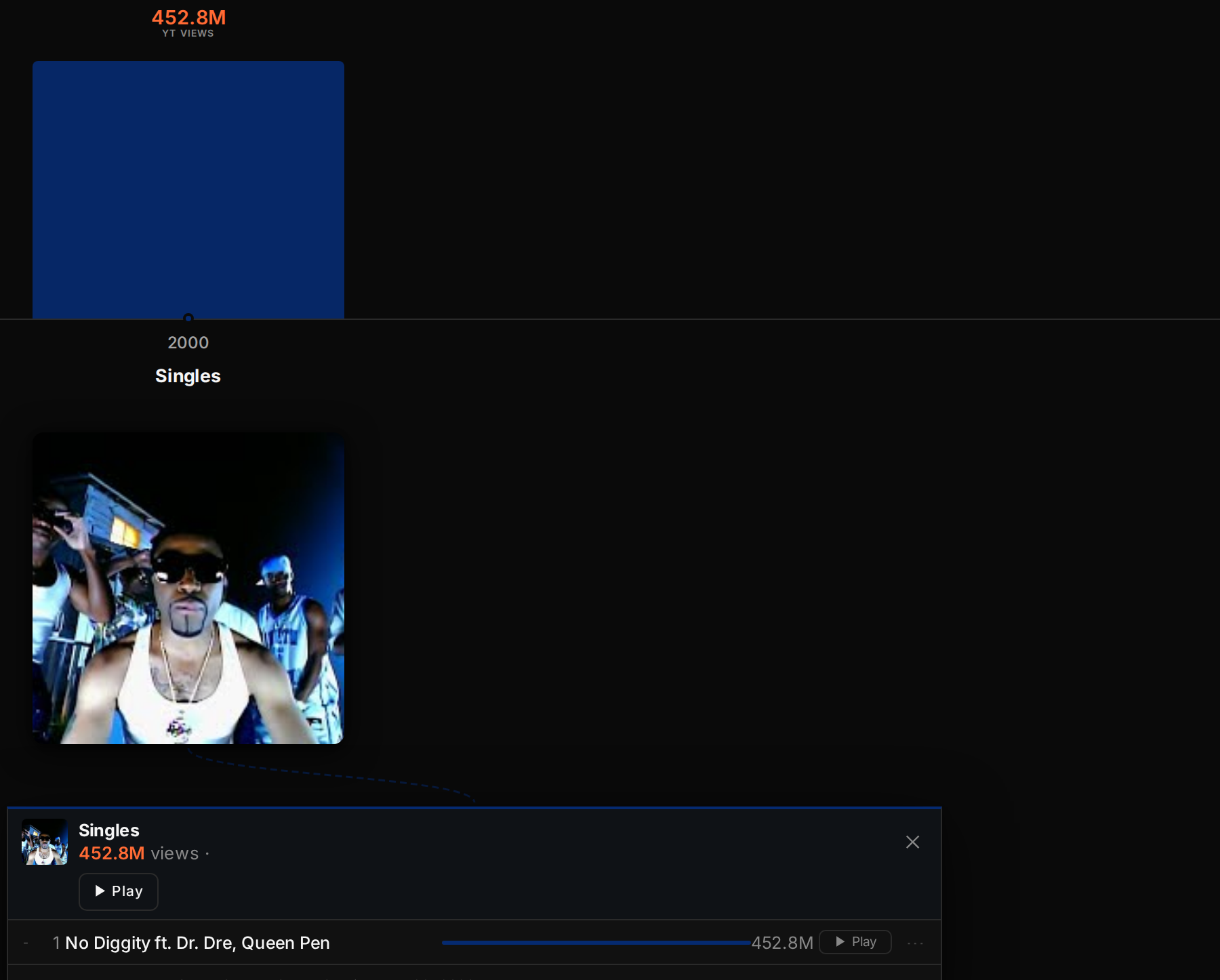The width and height of the screenshot is (1220, 980).
Task: Click the small Singles cover thumbnail in the panel
Action: click(x=45, y=842)
